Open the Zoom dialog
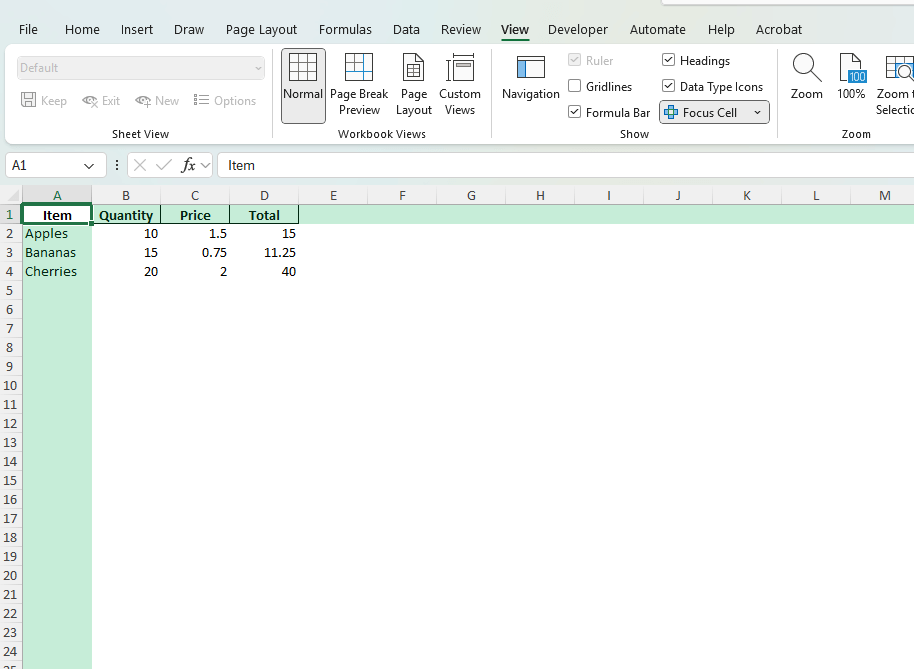The height and width of the screenshot is (669, 914). pyautogui.click(x=807, y=78)
